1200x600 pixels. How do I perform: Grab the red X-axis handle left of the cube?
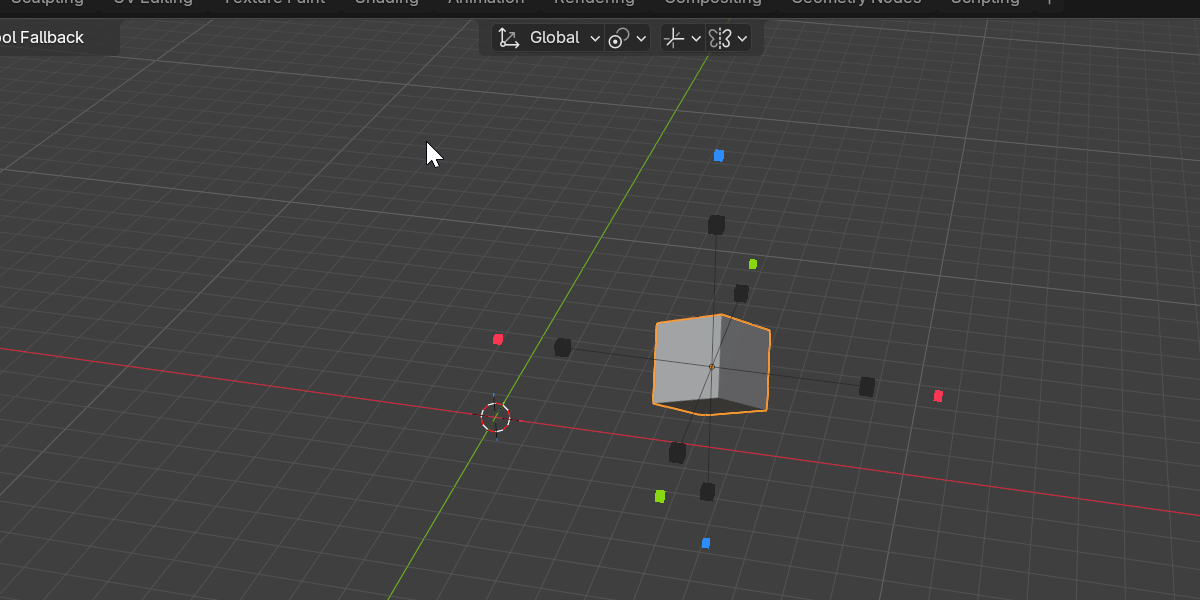pyautogui.click(x=498, y=339)
